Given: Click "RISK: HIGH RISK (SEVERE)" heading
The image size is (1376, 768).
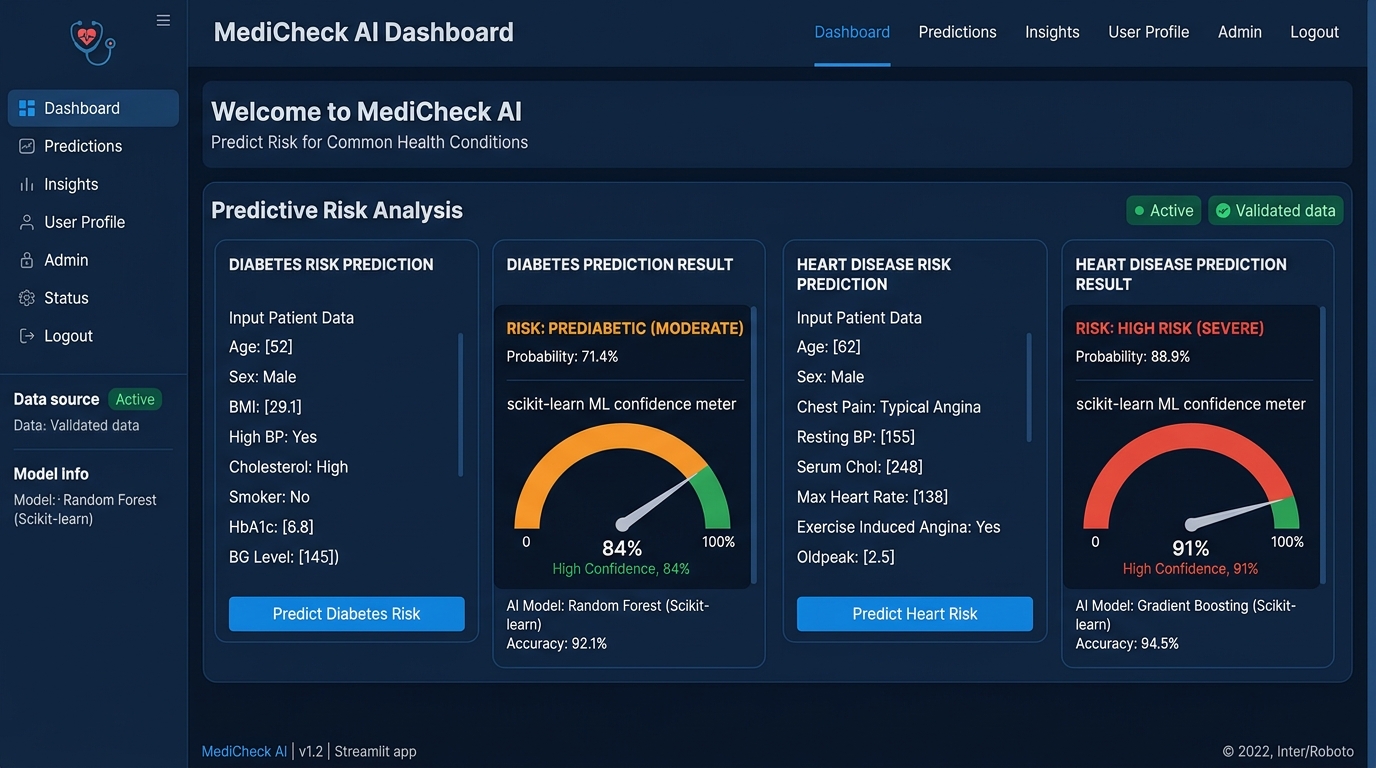Looking at the screenshot, I should click(x=1170, y=328).
